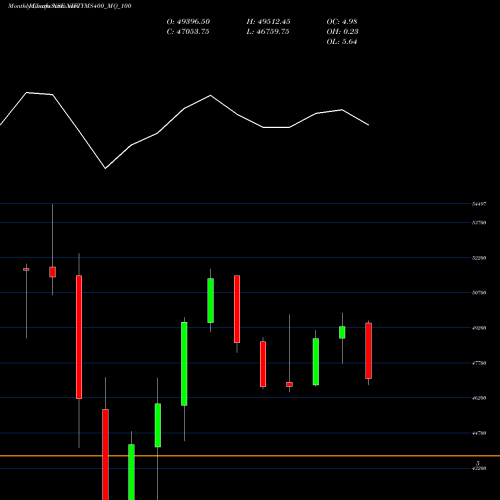Click the orange horizontal level line
Screen dimensions: 500x500
coord(250,456)
